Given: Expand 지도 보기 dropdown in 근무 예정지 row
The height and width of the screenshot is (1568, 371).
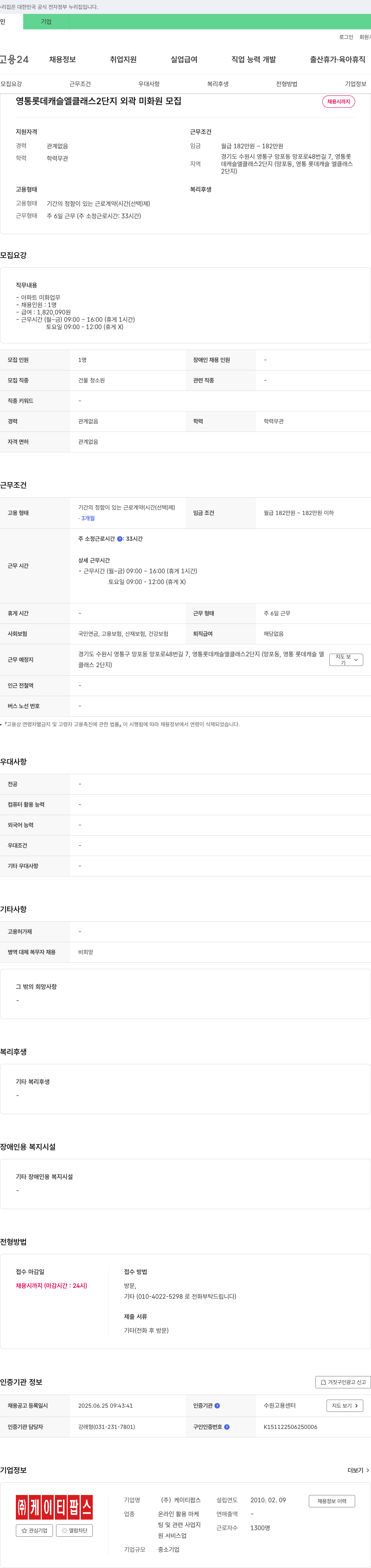Looking at the screenshot, I should click(346, 659).
